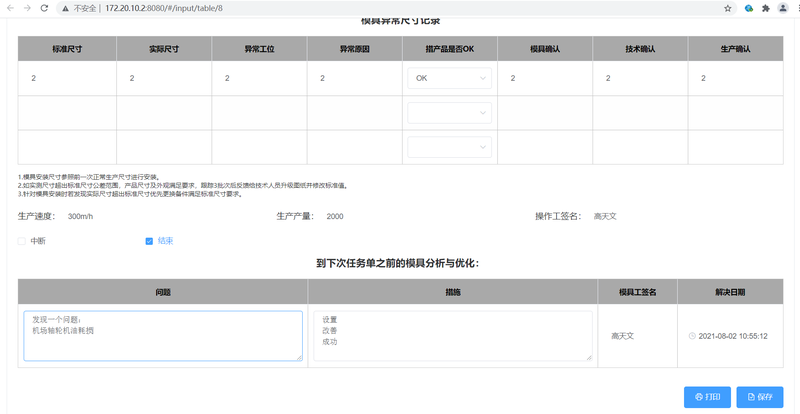
Task: Click the 生产速度 field 300m/h
Action: pos(80,216)
